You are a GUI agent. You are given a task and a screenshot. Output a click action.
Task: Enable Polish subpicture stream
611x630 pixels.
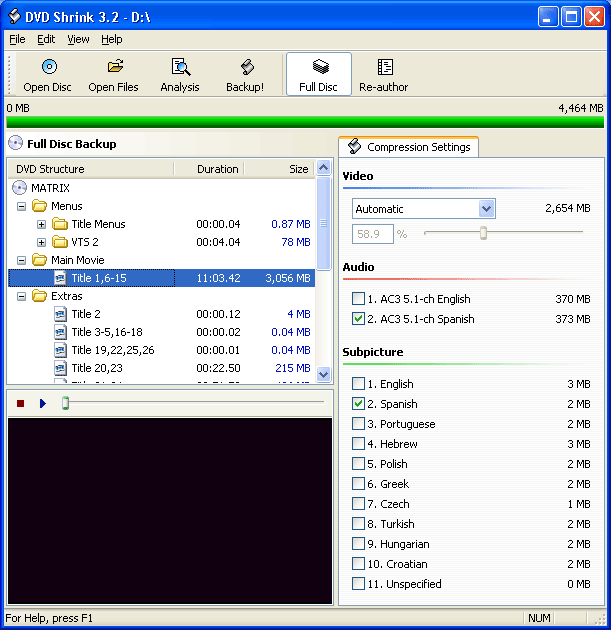click(x=358, y=464)
